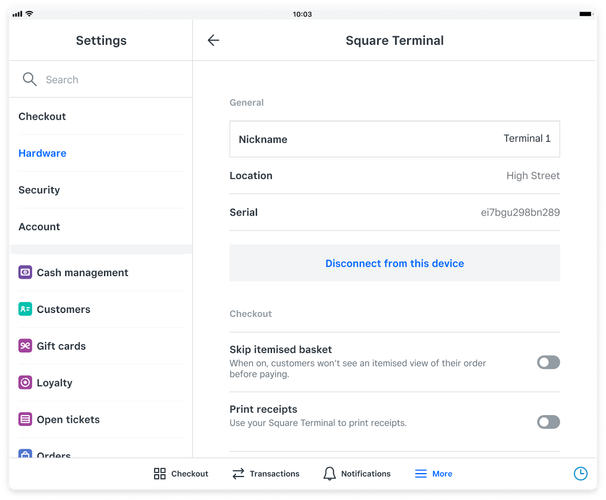Image resolution: width=606 pixels, height=500 pixels.
Task: Select Hardware in the settings list
Action: (x=42, y=153)
